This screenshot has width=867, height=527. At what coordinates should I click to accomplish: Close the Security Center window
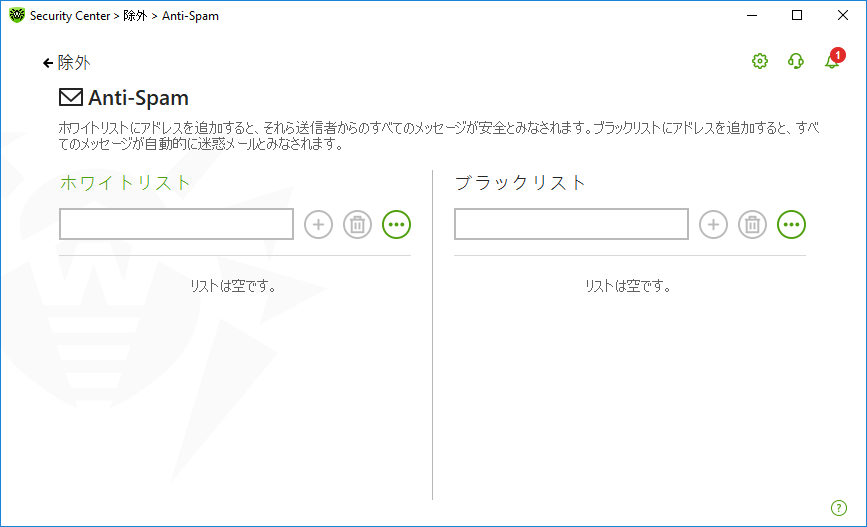[x=842, y=16]
